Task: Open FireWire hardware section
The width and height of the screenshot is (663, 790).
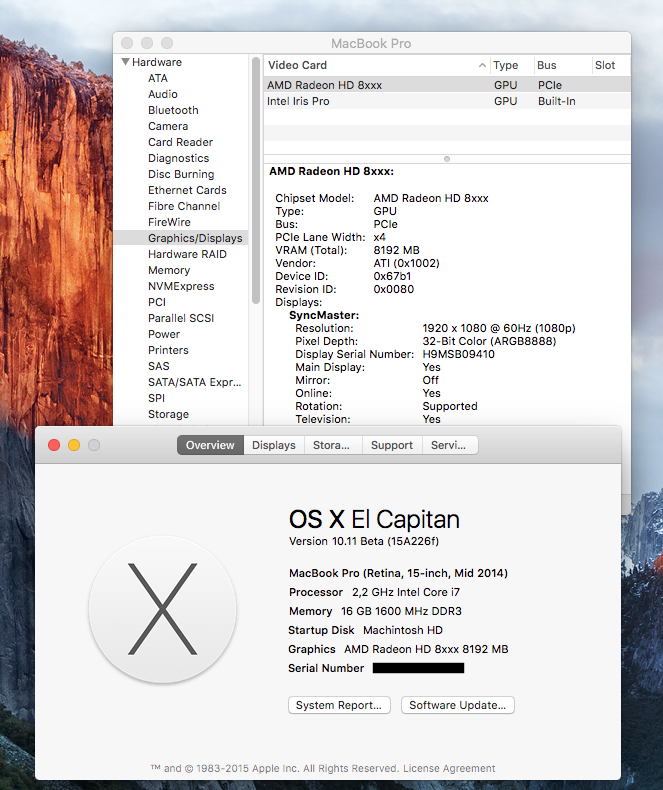Action: (x=169, y=222)
